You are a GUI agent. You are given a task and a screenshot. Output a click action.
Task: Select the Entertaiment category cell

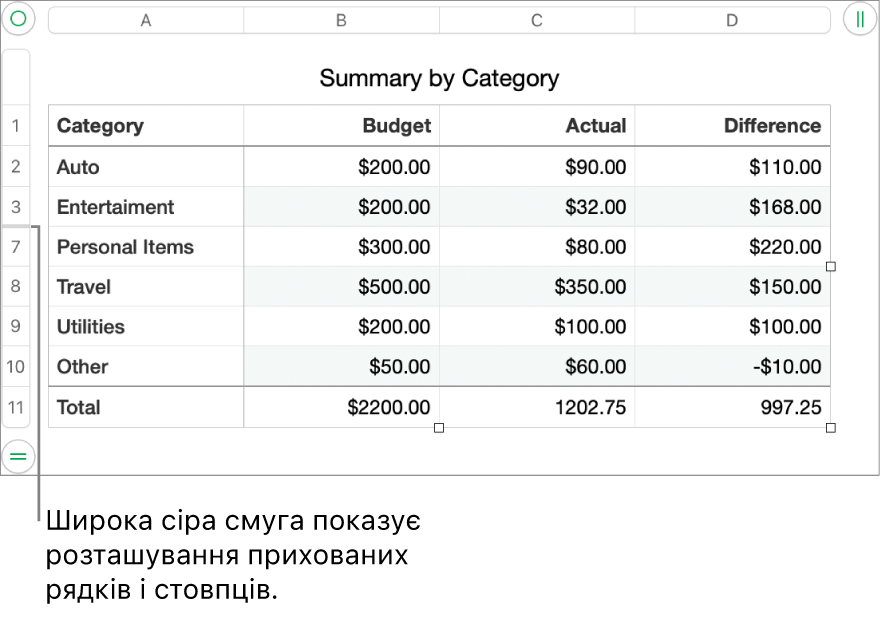(x=116, y=207)
